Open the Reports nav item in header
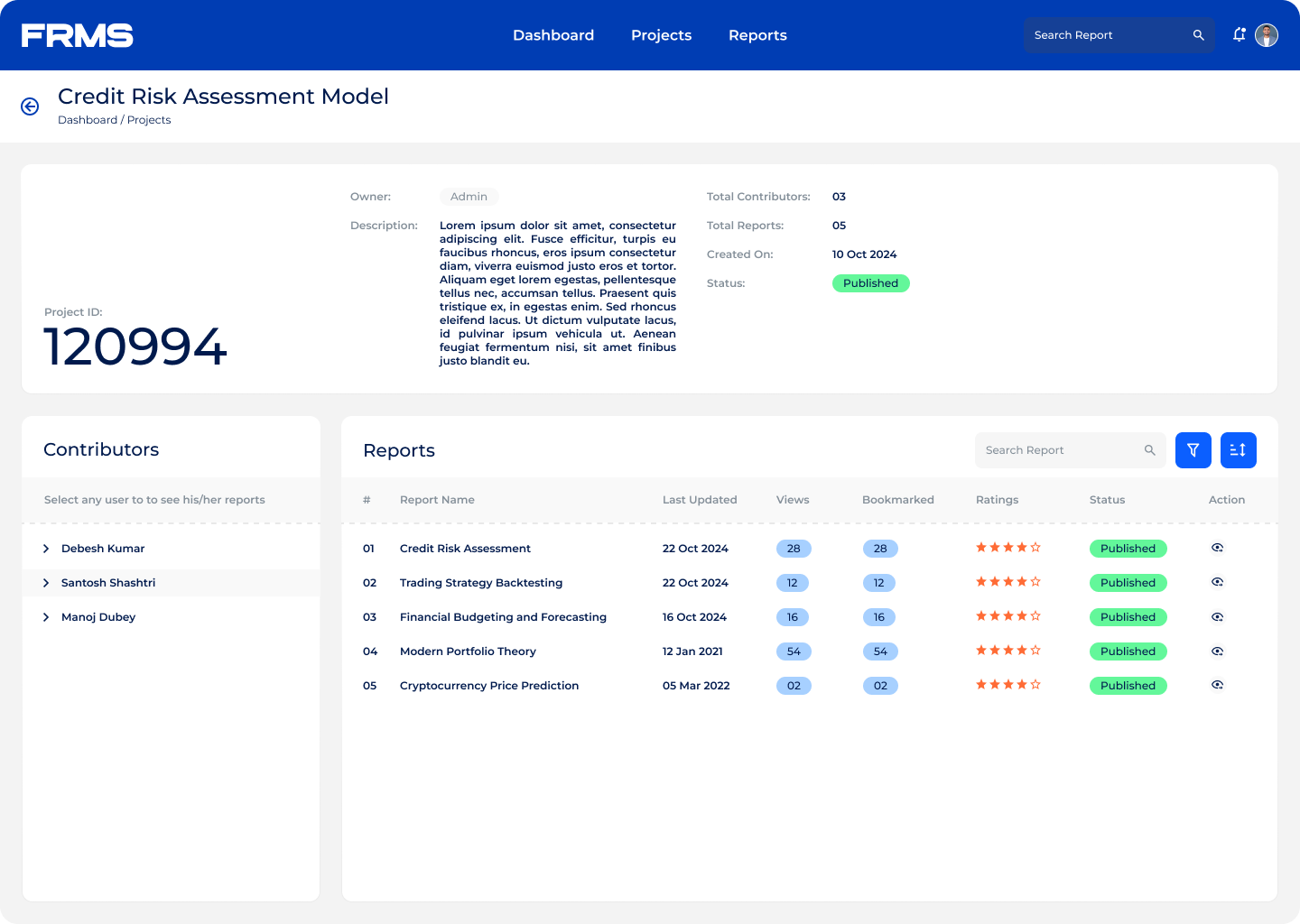1300x924 pixels. point(757,35)
